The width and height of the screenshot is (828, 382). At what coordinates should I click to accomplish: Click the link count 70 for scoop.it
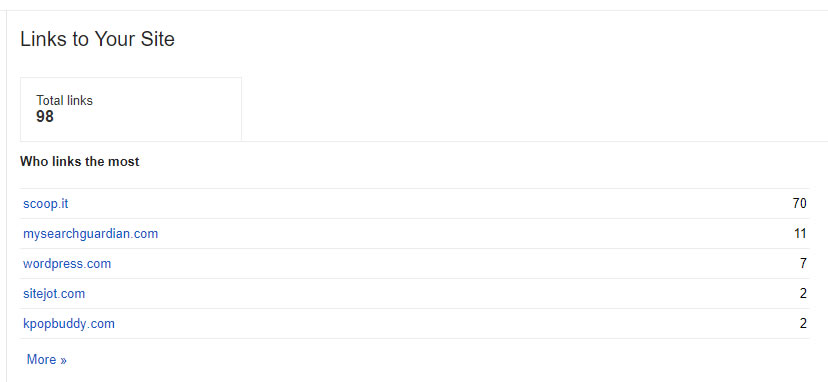click(x=799, y=203)
